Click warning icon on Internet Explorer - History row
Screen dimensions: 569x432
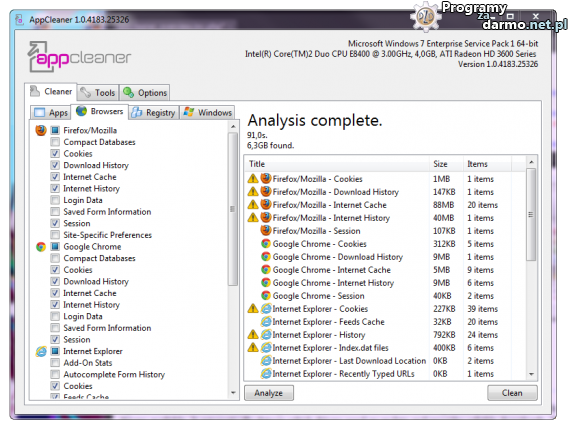point(253,335)
